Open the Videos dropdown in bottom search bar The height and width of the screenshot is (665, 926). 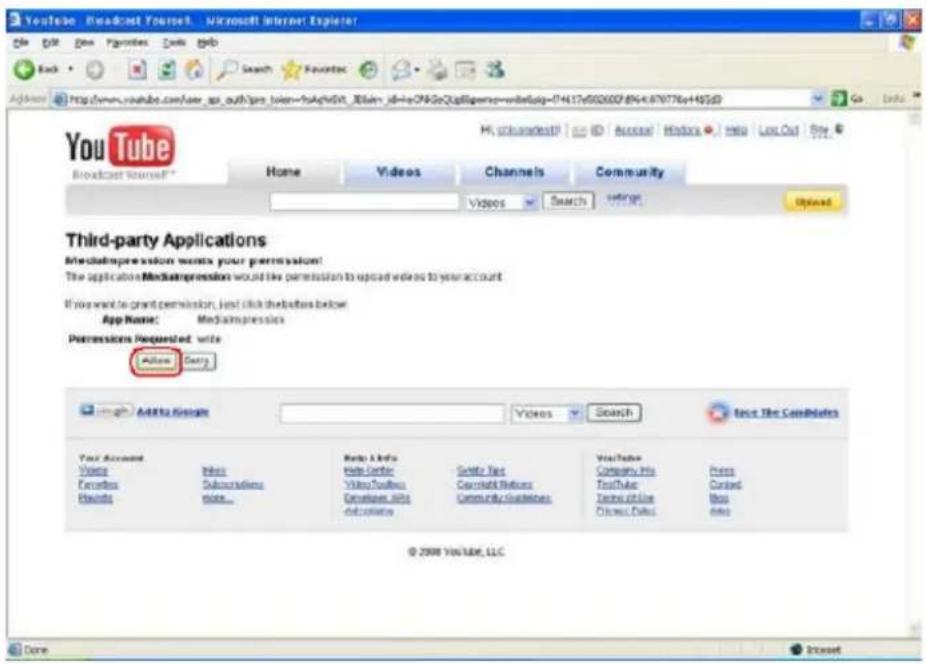[547, 413]
